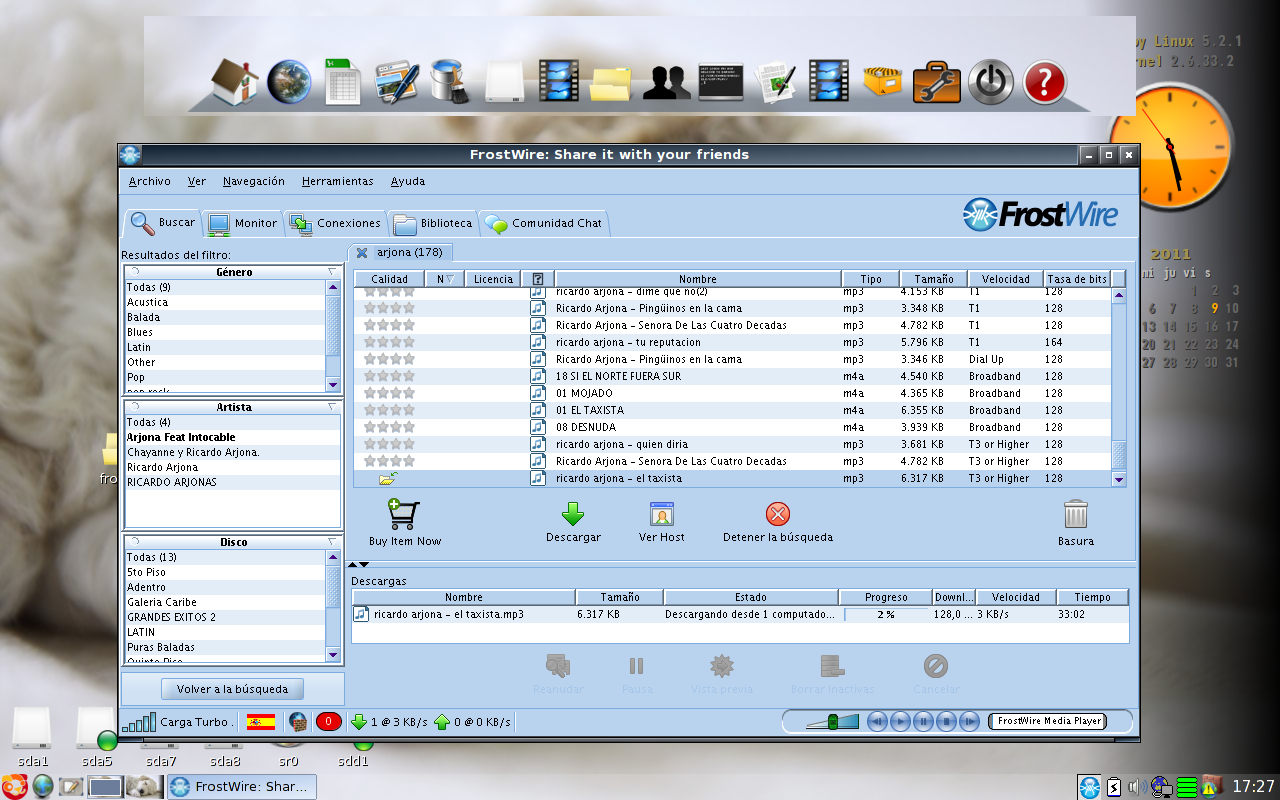Open the two-people contacts icon in the dock
1280x800 pixels.
[666, 83]
